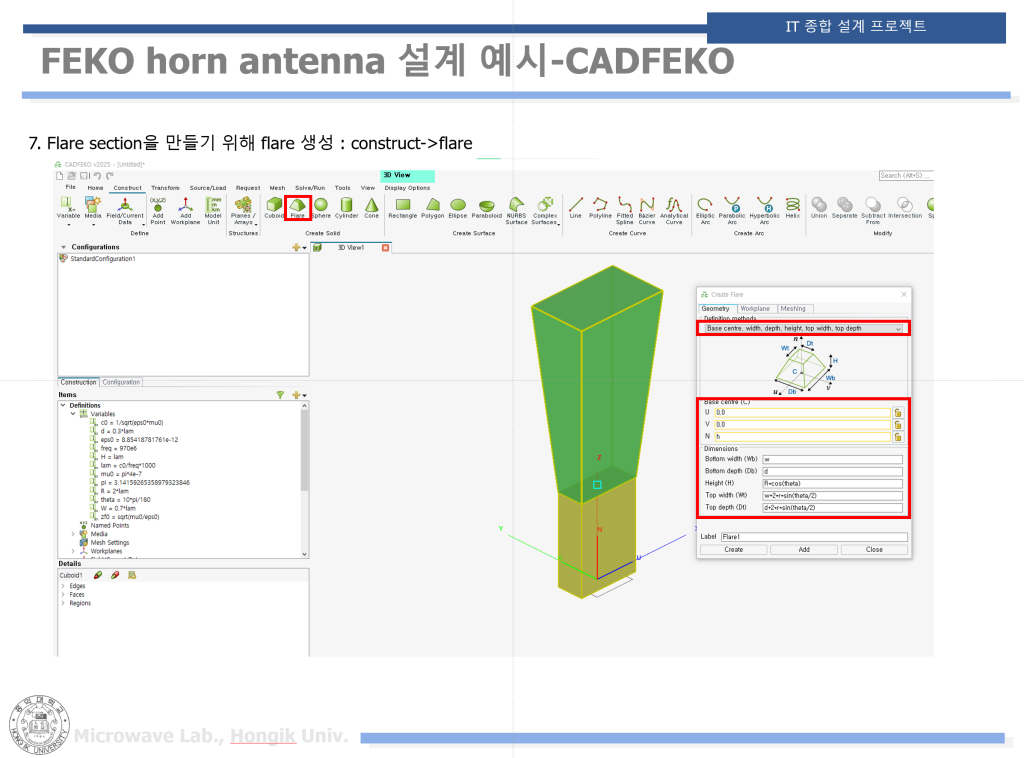Close the 3D View1 tab

tap(385, 248)
